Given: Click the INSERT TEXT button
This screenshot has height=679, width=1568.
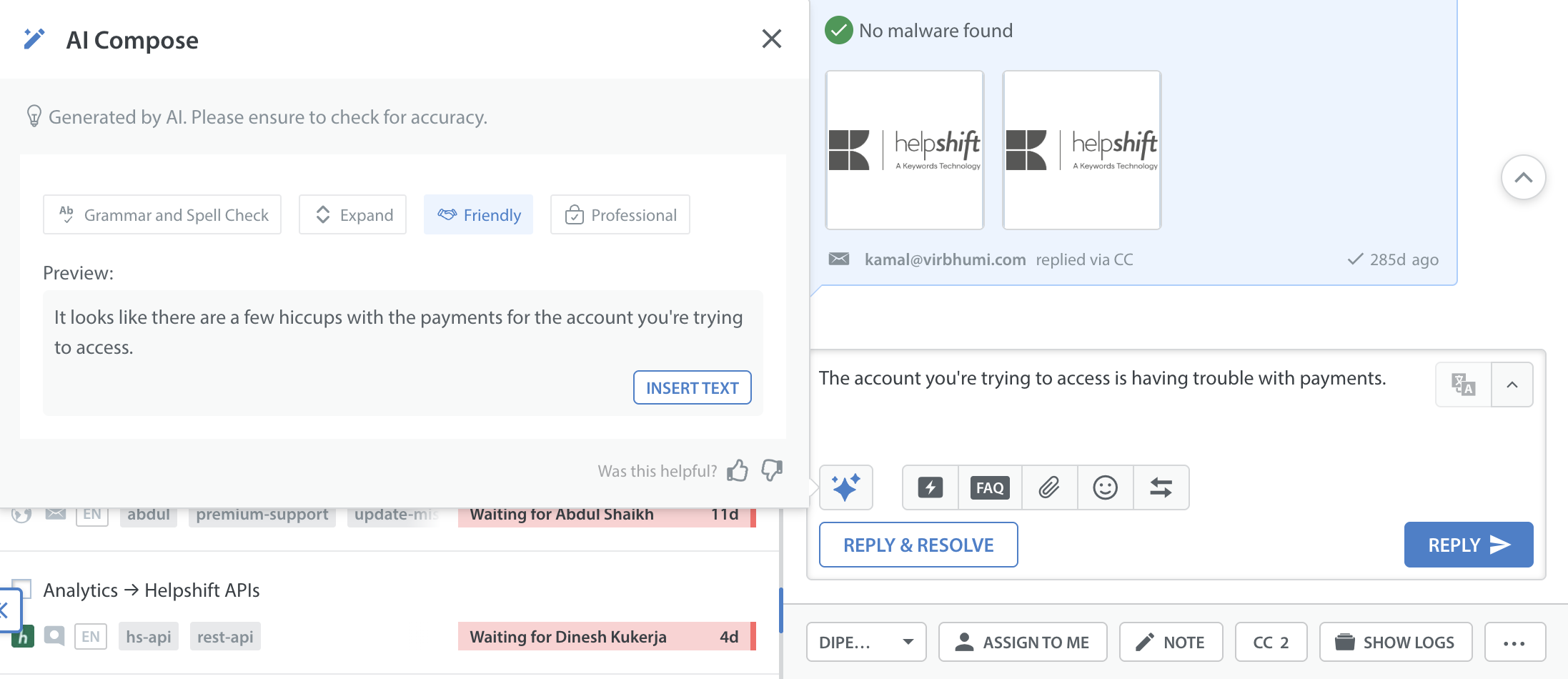Looking at the screenshot, I should (692, 387).
